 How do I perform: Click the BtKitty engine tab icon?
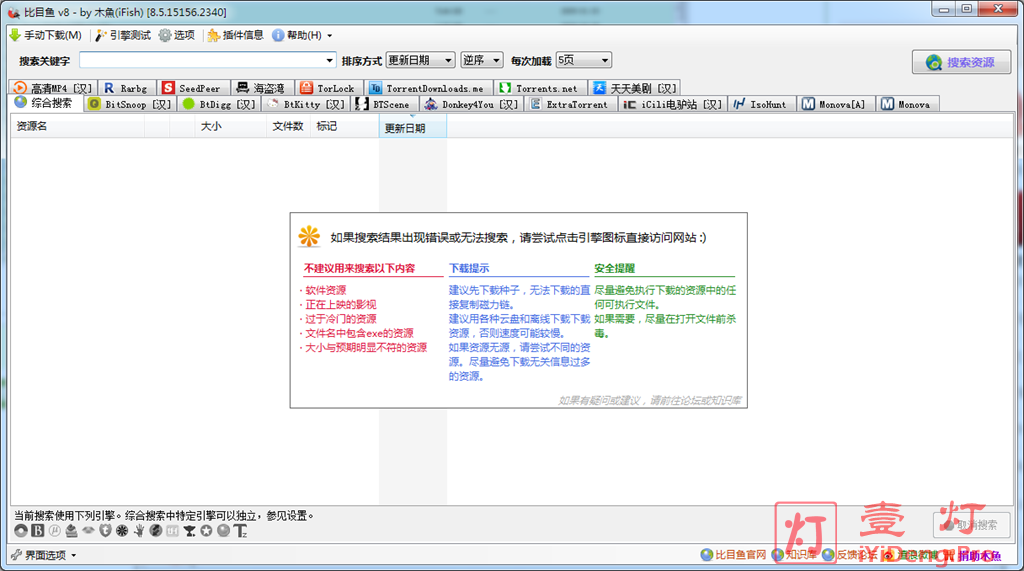pyautogui.click(x=273, y=104)
